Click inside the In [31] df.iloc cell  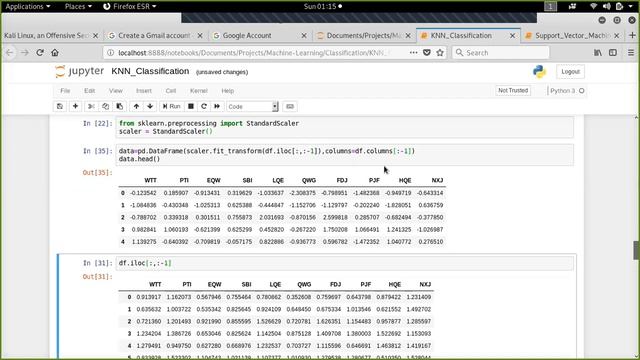tap(345, 263)
